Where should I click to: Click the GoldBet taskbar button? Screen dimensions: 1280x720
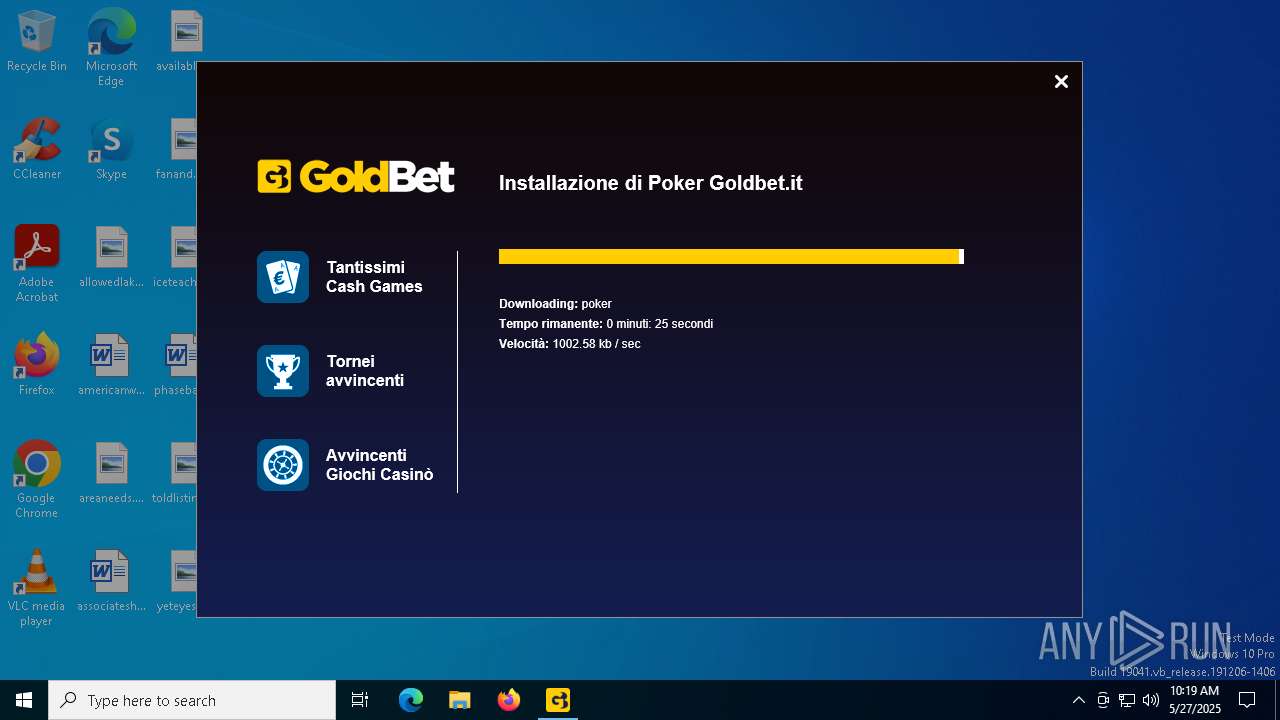(558, 700)
